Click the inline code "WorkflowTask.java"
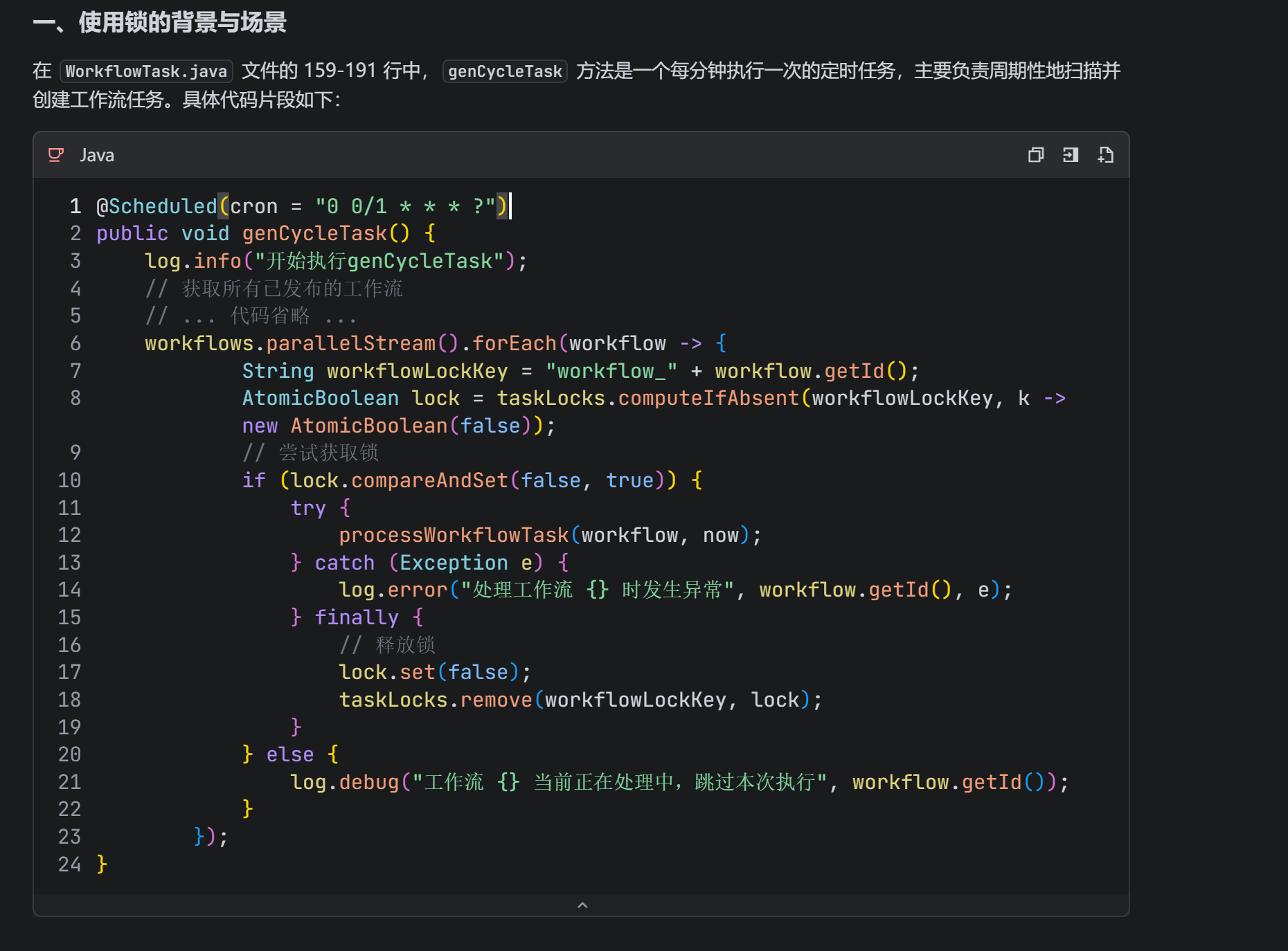Viewport: 1288px width, 951px height. pos(146,71)
